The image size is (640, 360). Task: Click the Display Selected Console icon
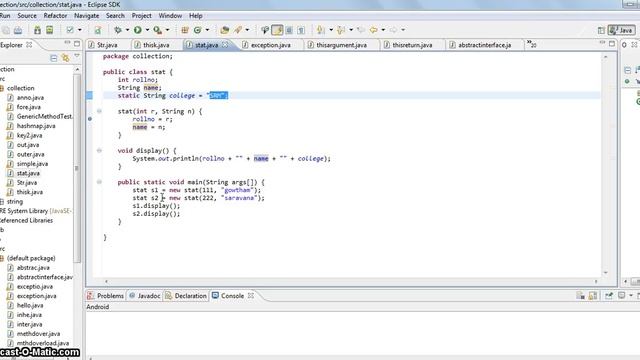click(x=622, y=296)
